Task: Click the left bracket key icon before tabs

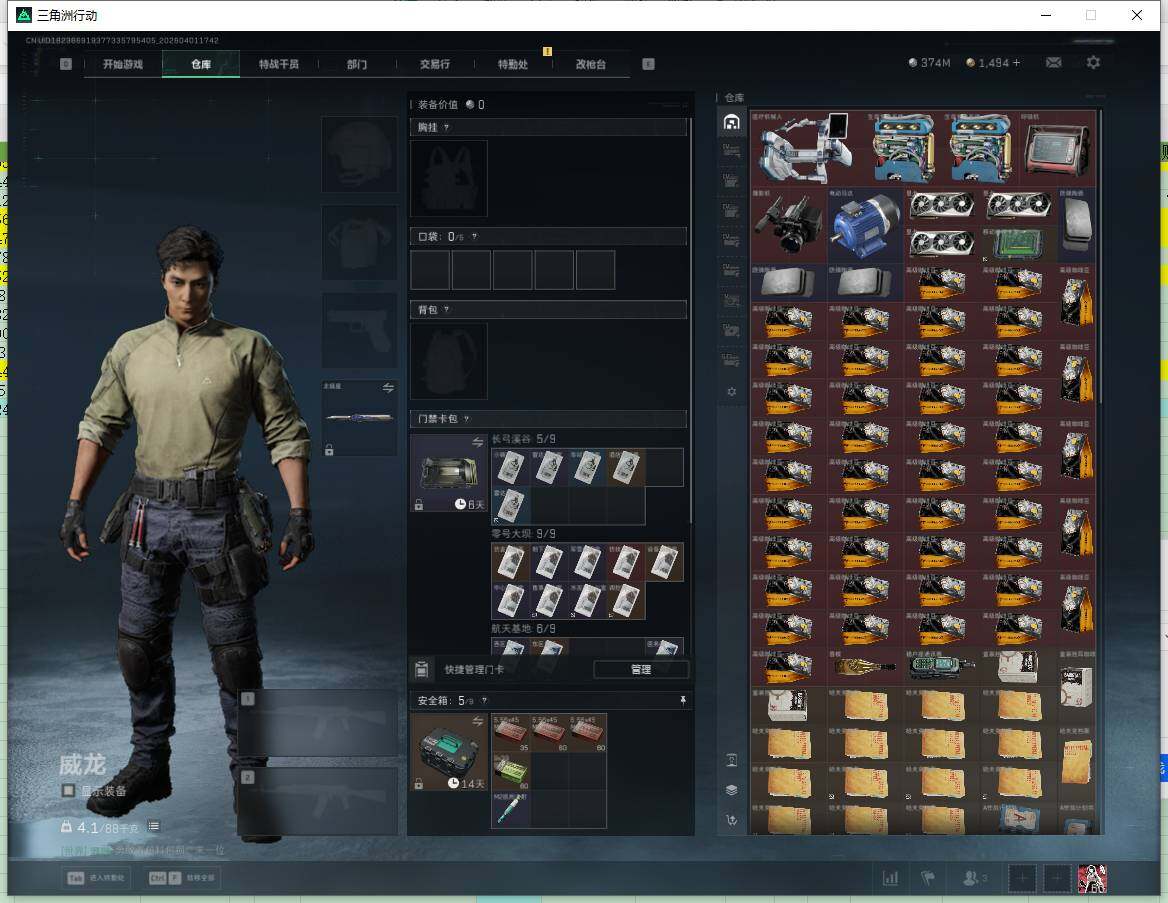Action: (x=66, y=64)
